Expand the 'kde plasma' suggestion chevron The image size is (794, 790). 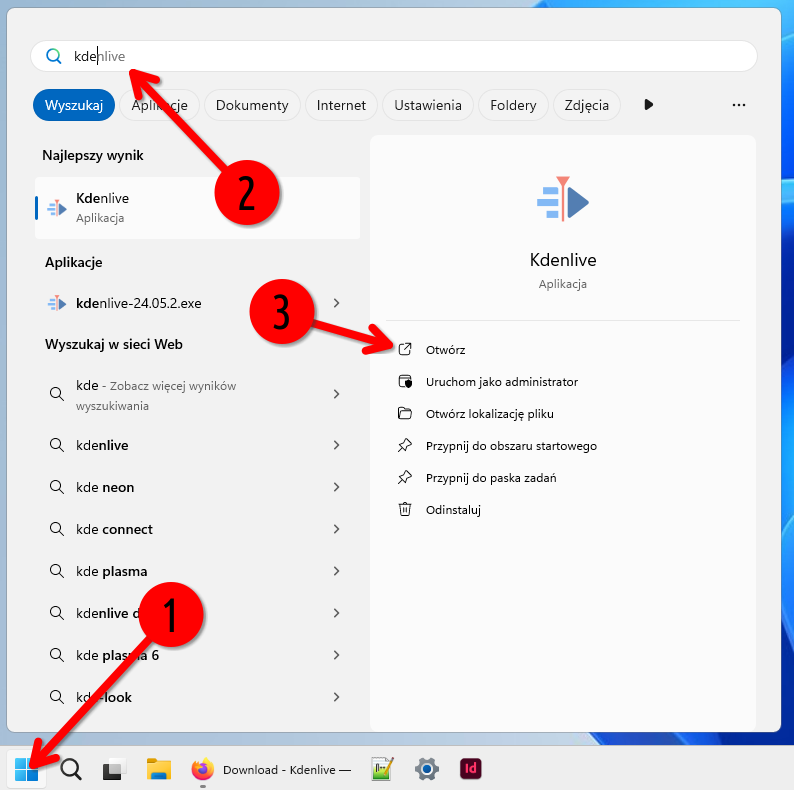(x=337, y=571)
